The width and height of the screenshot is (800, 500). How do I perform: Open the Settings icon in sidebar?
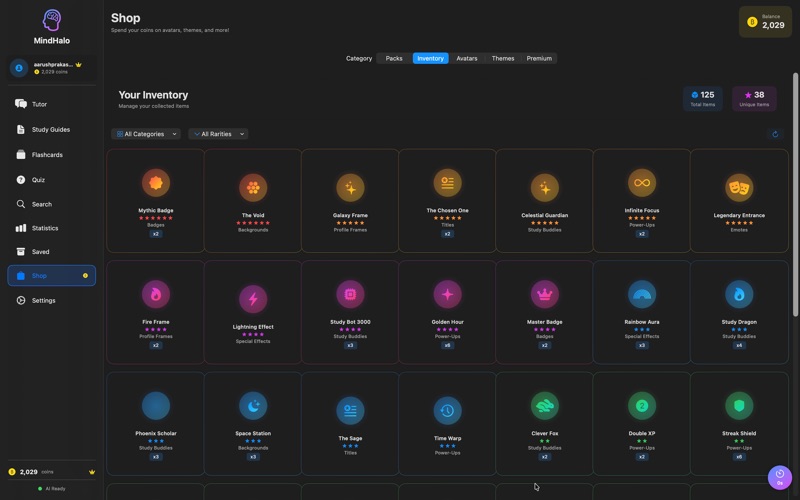pos(21,301)
